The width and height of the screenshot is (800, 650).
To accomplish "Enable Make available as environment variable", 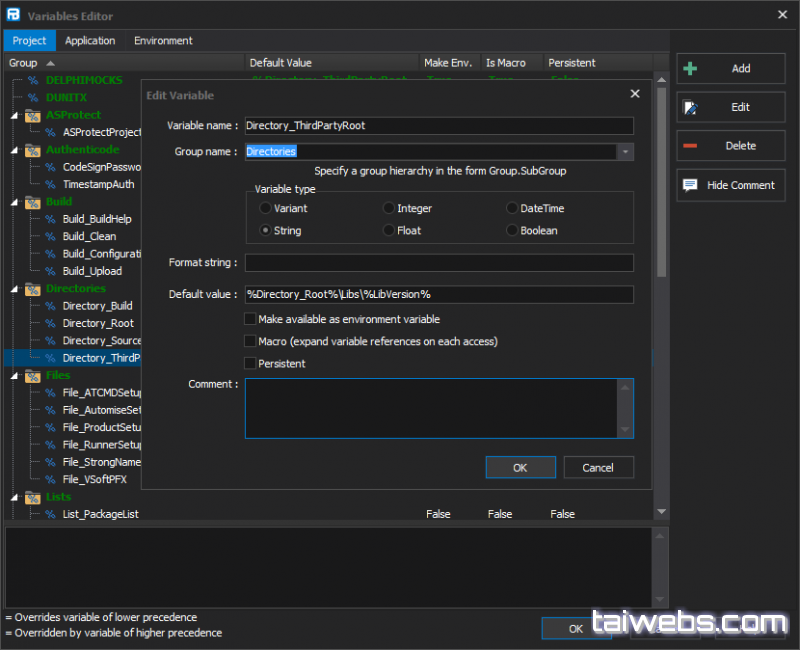I will pyautogui.click(x=250, y=320).
